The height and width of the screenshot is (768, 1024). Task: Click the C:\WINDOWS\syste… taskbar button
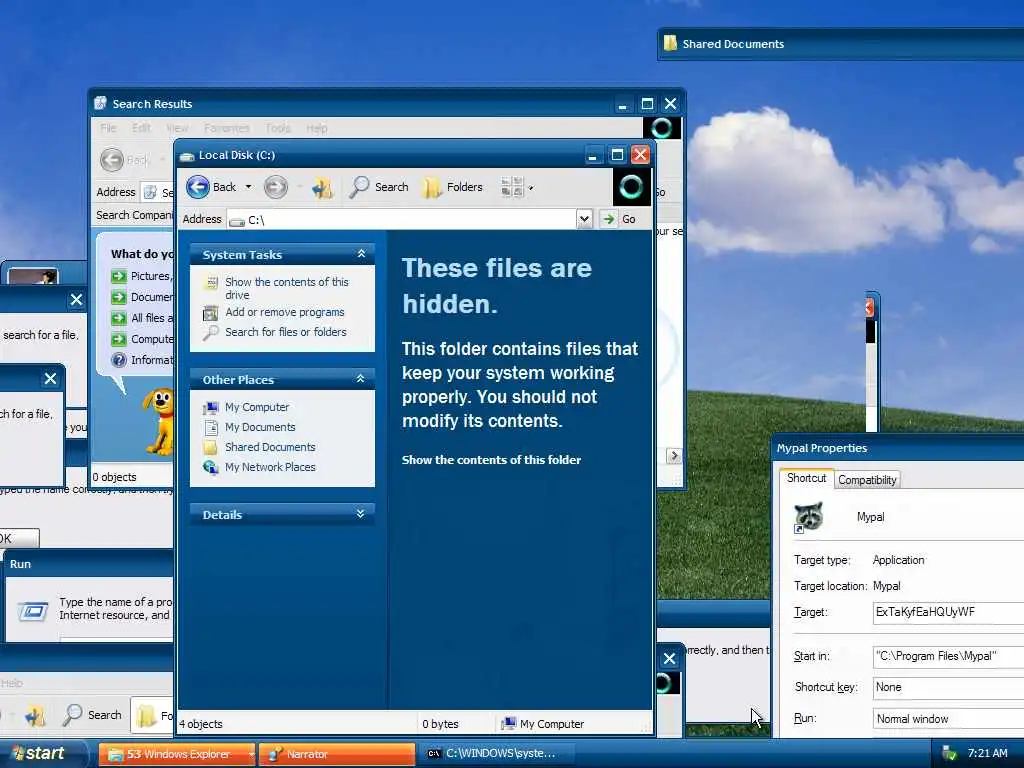point(496,754)
